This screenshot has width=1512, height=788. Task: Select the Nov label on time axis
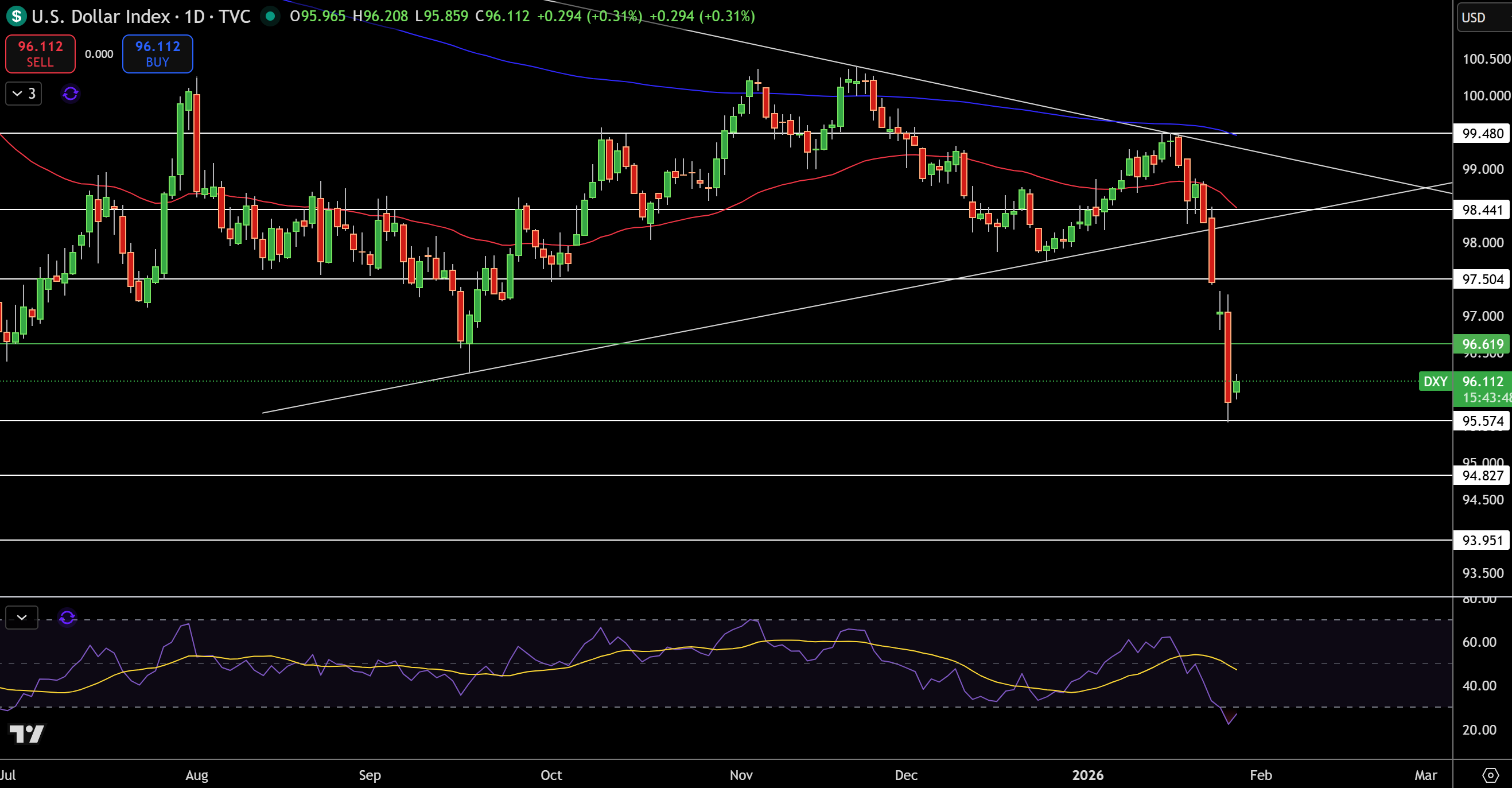point(741,774)
